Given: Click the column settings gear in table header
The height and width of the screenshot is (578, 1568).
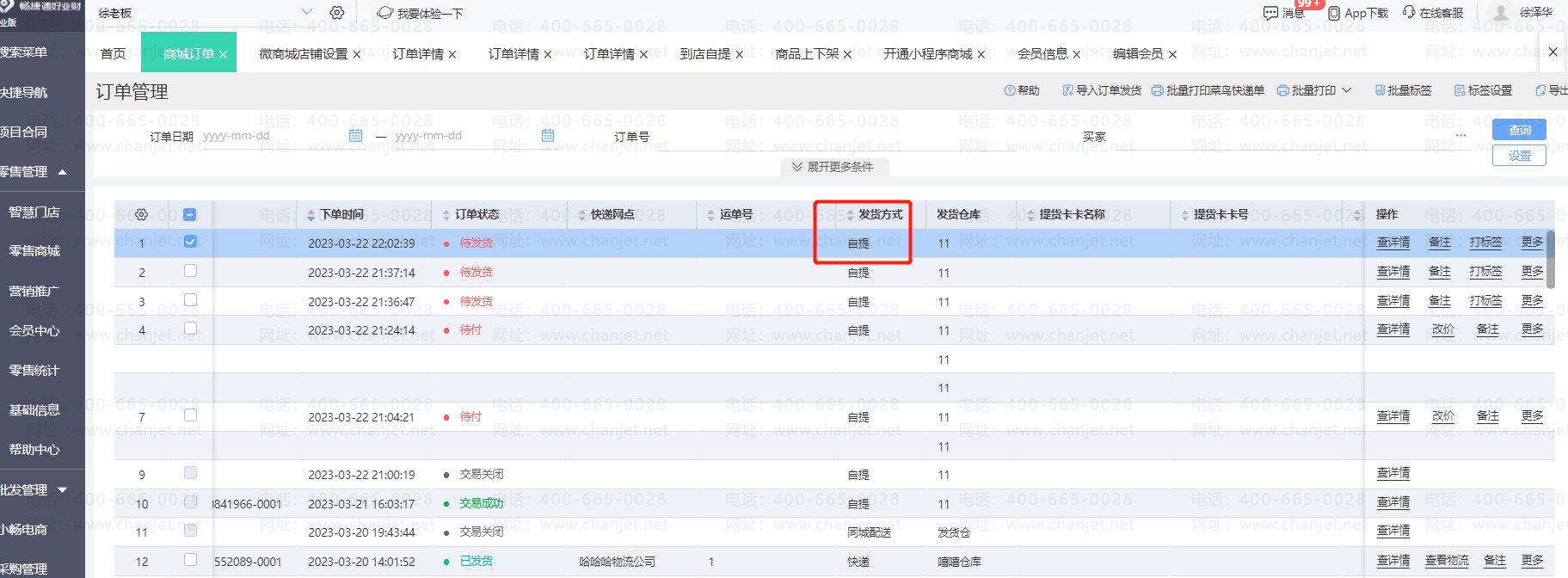Looking at the screenshot, I should pos(142,214).
